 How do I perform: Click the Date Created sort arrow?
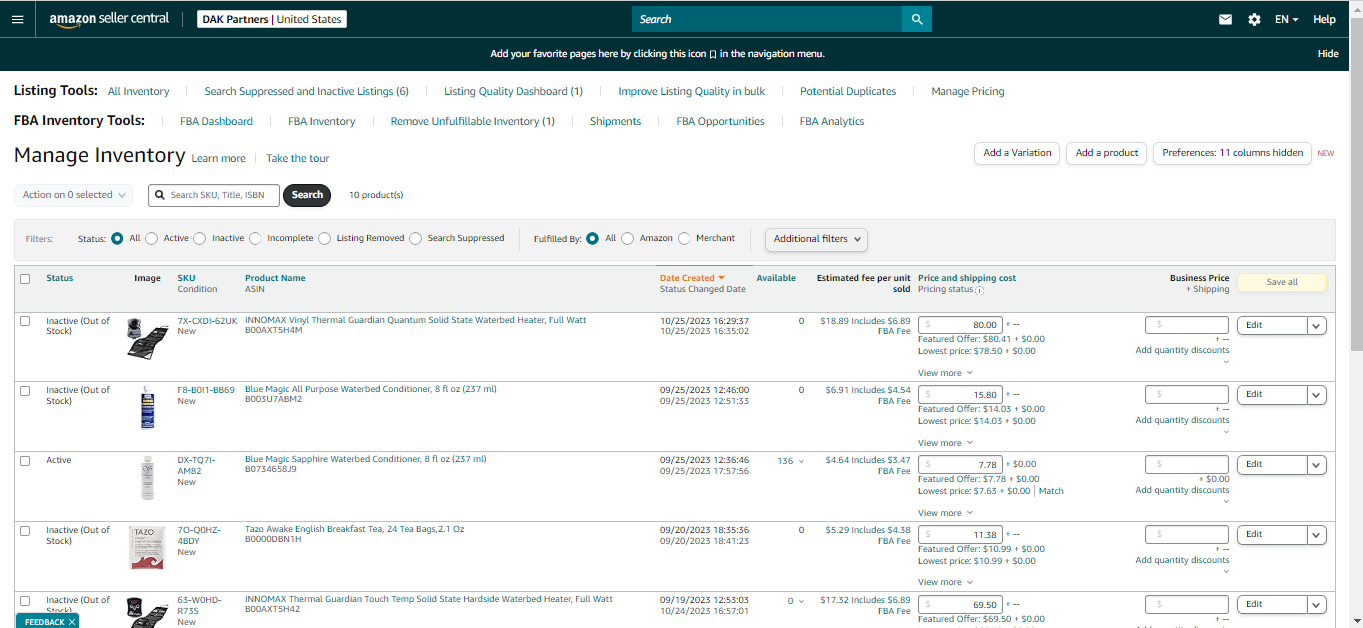click(721, 278)
